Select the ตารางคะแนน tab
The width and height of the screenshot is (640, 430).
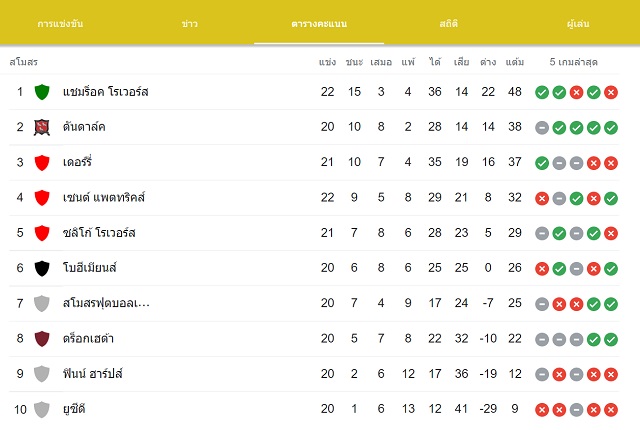319,24
